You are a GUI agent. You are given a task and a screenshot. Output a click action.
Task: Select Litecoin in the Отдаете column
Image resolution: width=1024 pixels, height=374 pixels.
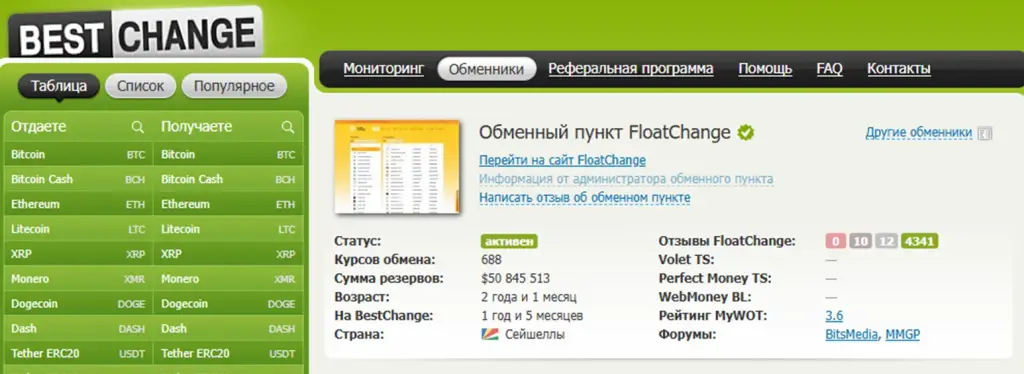[x=78, y=229]
